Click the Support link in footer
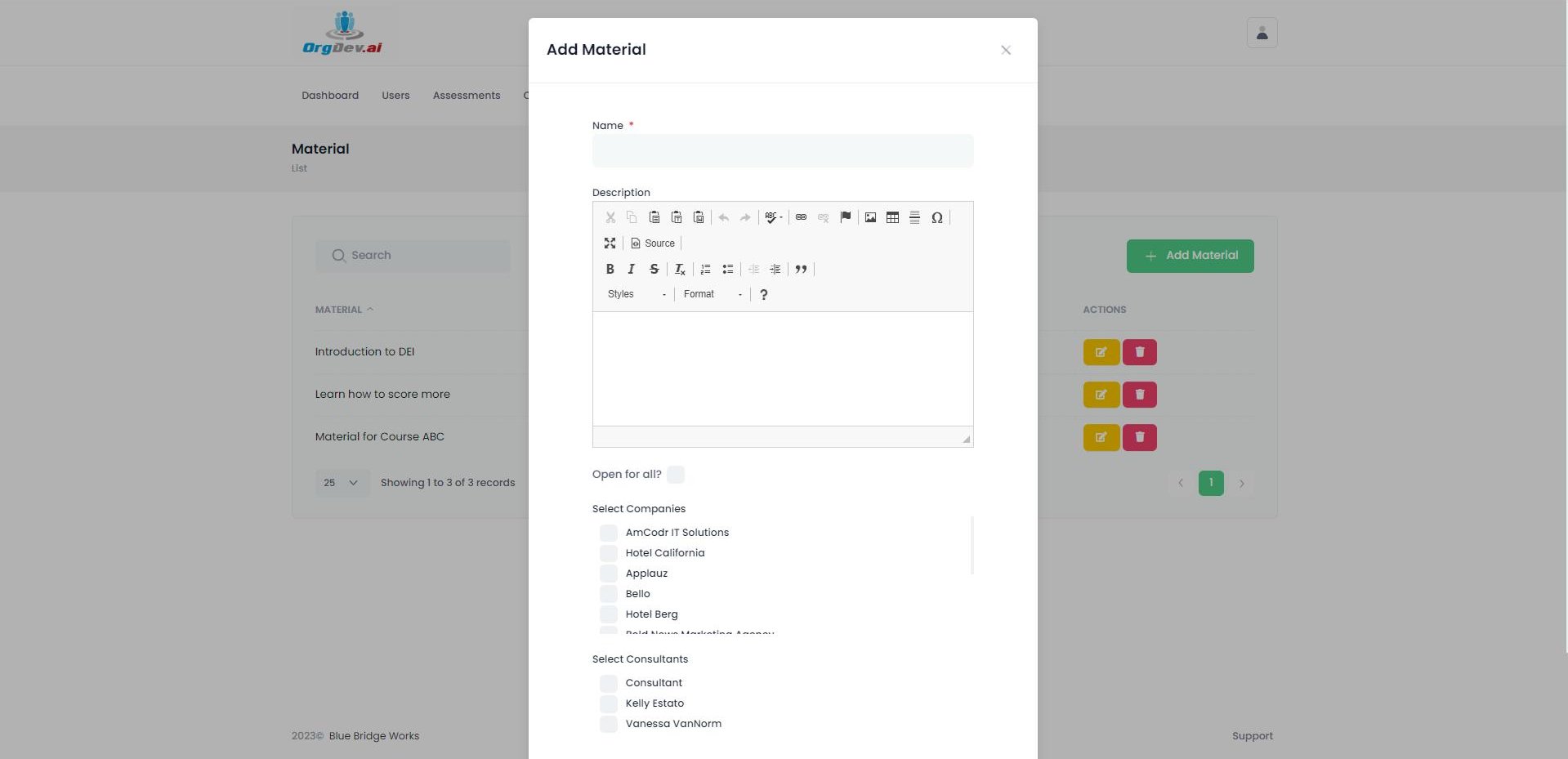Image resolution: width=1568 pixels, height=759 pixels. point(1253,736)
